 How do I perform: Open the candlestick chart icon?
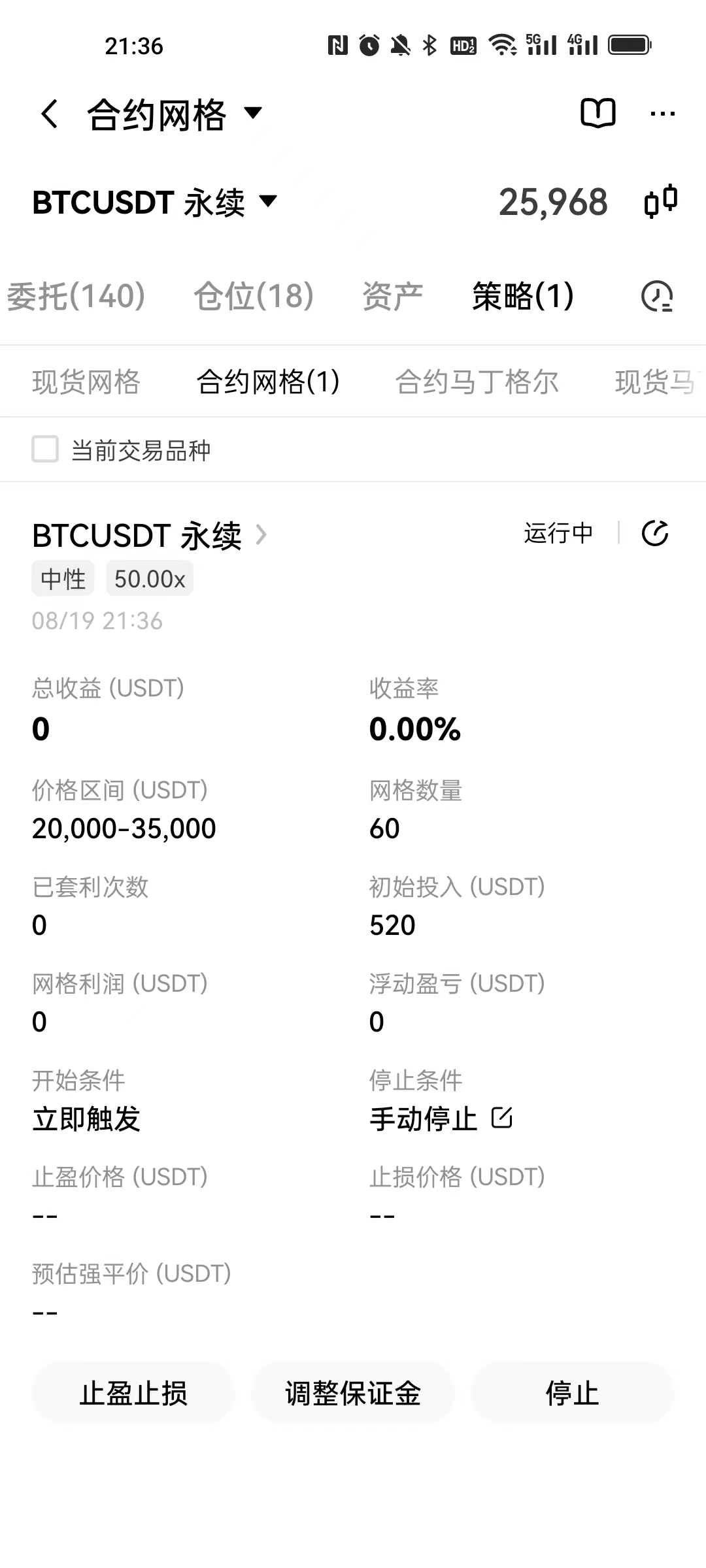(660, 201)
